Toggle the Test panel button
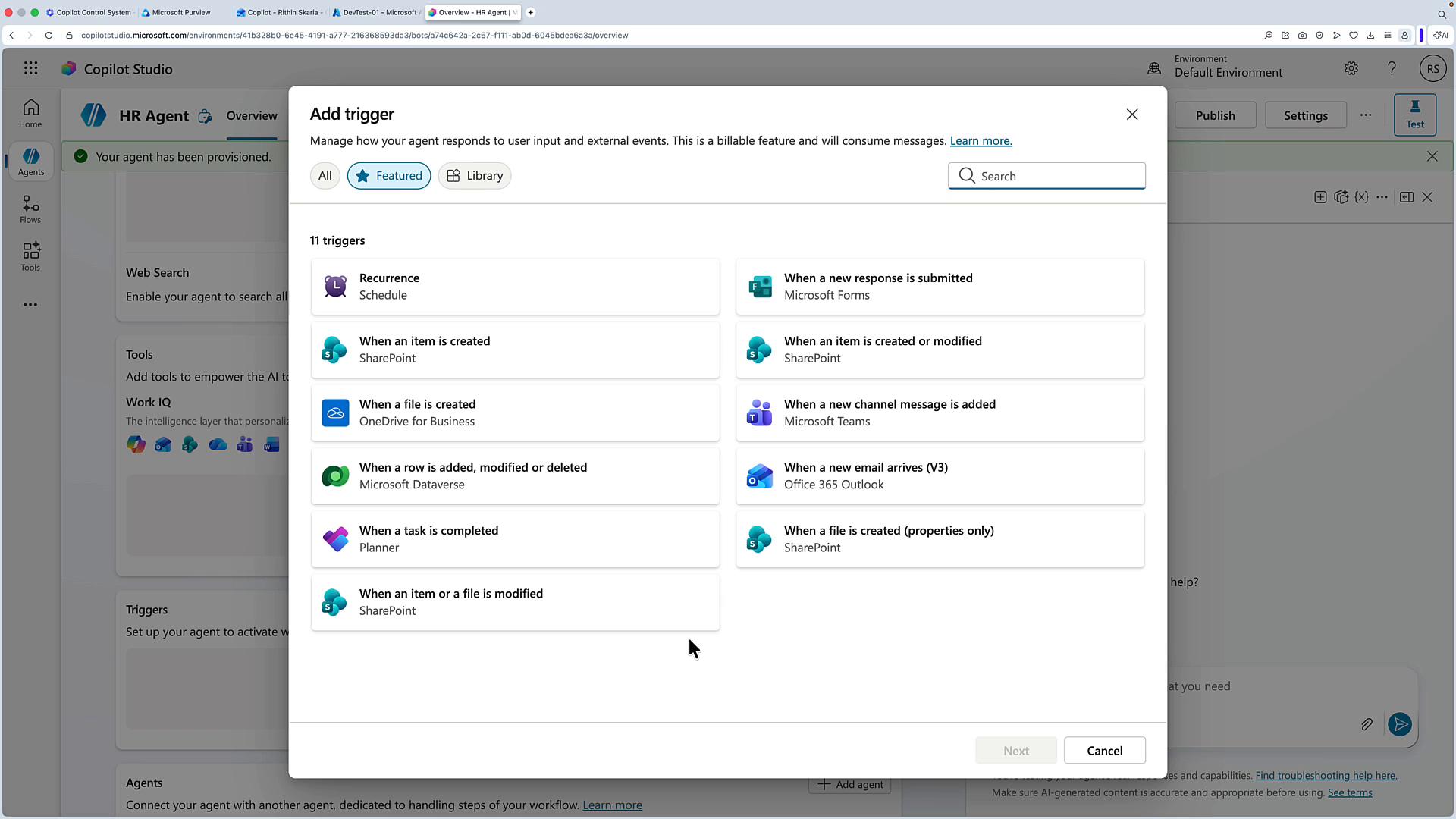The width and height of the screenshot is (1456, 819). (x=1415, y=115)
